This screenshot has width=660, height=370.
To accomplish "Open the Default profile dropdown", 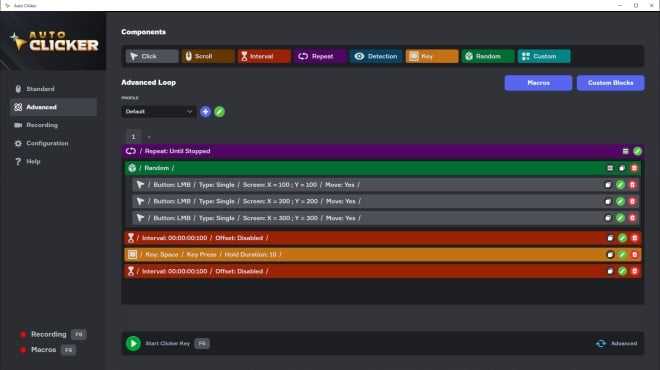I will (159, 112).
